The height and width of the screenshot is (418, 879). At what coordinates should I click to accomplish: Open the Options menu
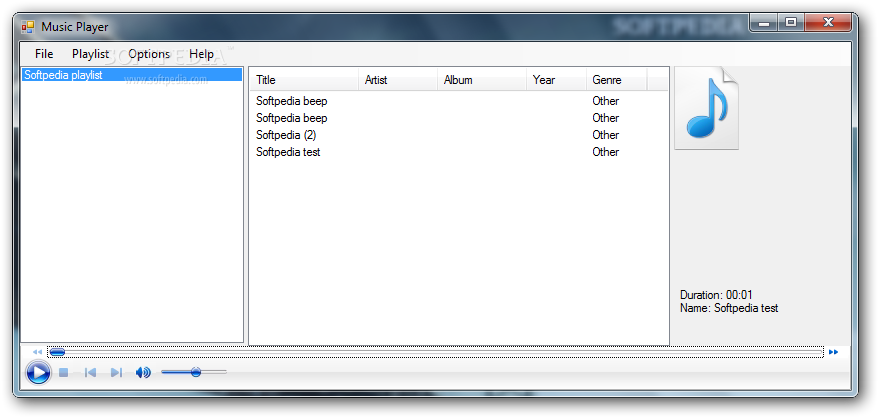(149, 54)
